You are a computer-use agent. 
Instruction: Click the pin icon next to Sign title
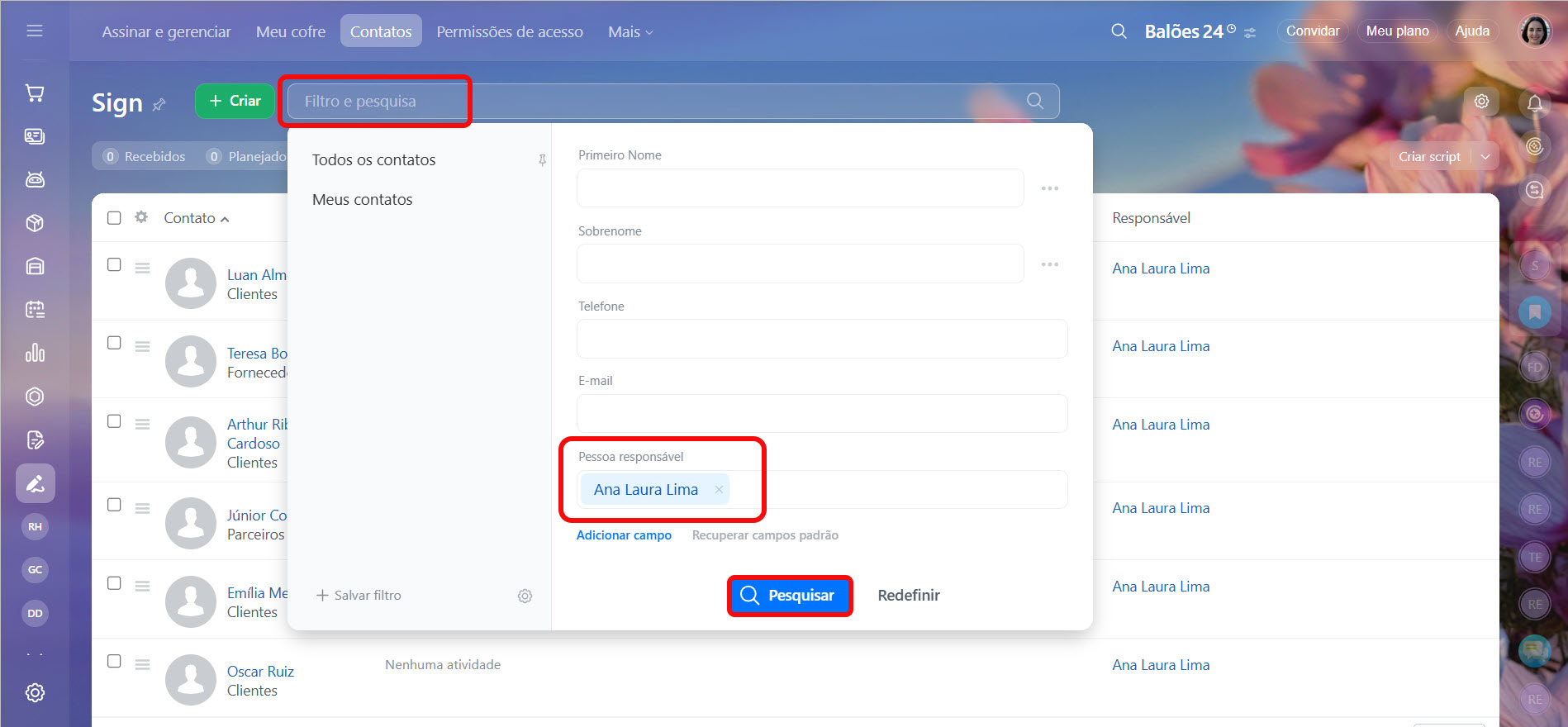[x=159, y=104]
